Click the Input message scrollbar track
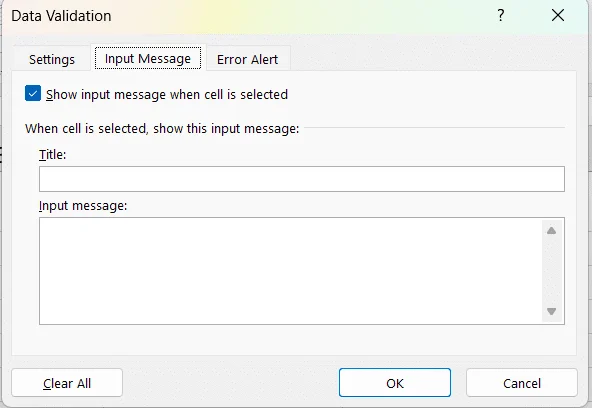This screenshot has height=408, width=592. tap(551, 271)
